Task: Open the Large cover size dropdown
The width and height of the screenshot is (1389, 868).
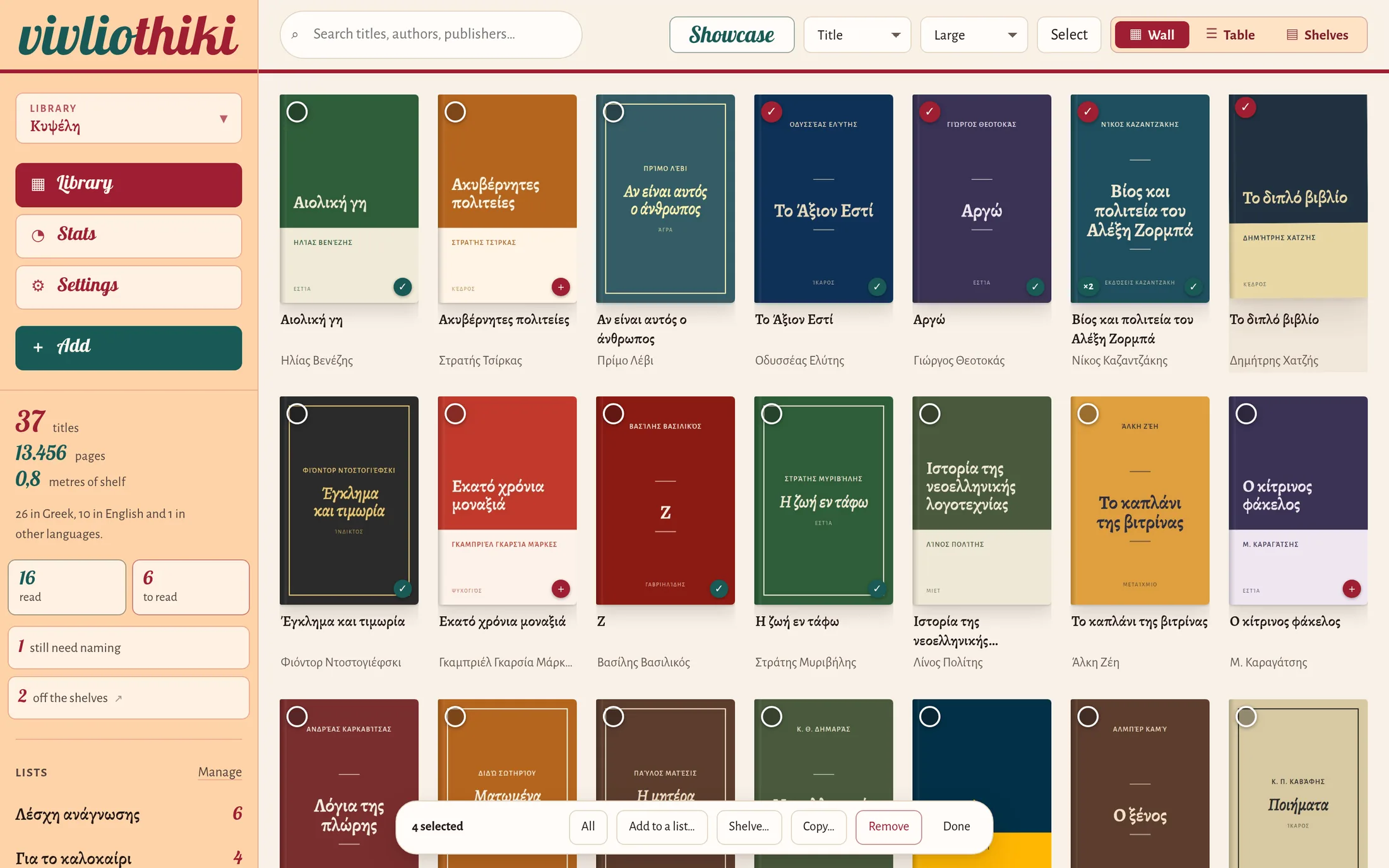Action: (974, 35)
